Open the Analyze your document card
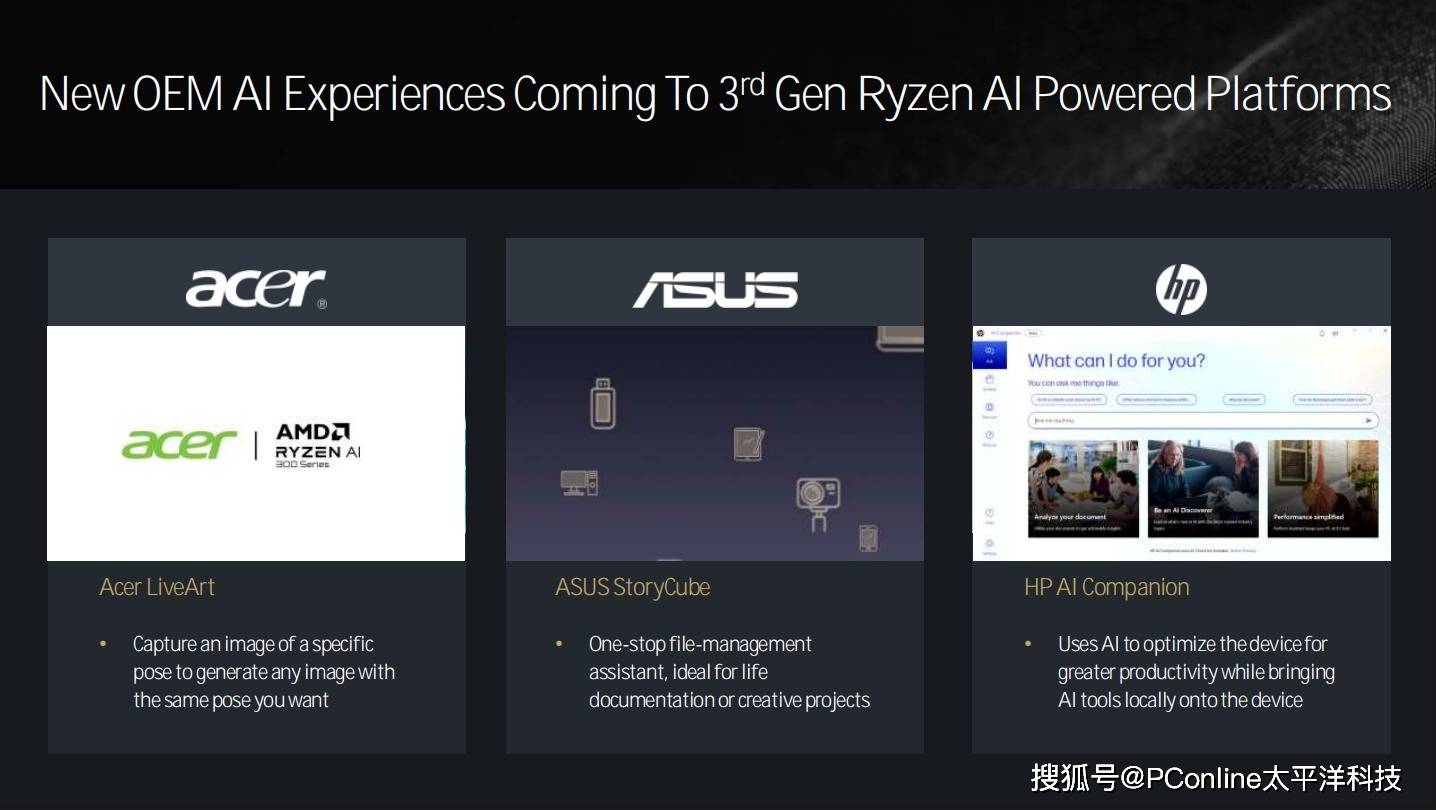The image size is (1436, 810). point(1083,489)
